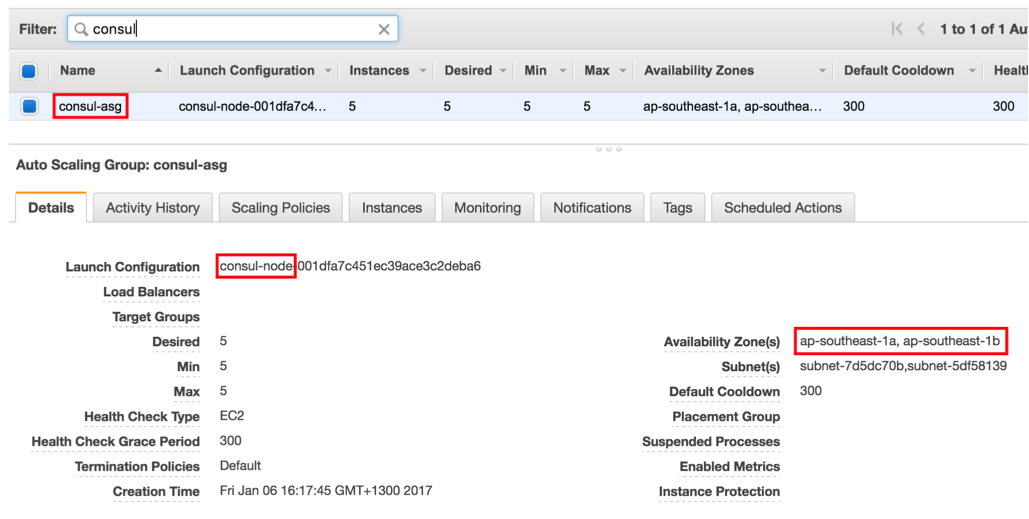Go to first page of results icon
The height and width of the screenshot is (519, 1029).
896,29
